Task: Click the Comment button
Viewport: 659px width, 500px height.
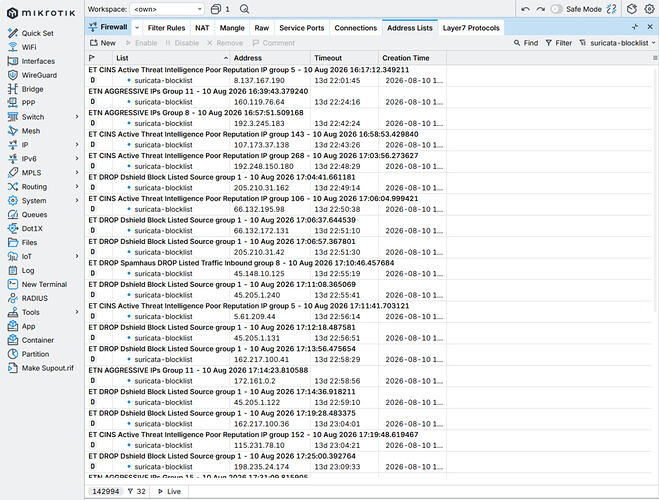Action: pyautogui.click(x=274, y=43)
